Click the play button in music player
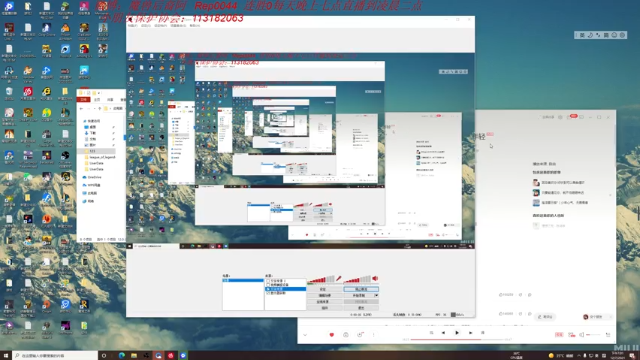The width and height of the screenshot is (640, 360). pyautogui.click(x=457, y=333)
